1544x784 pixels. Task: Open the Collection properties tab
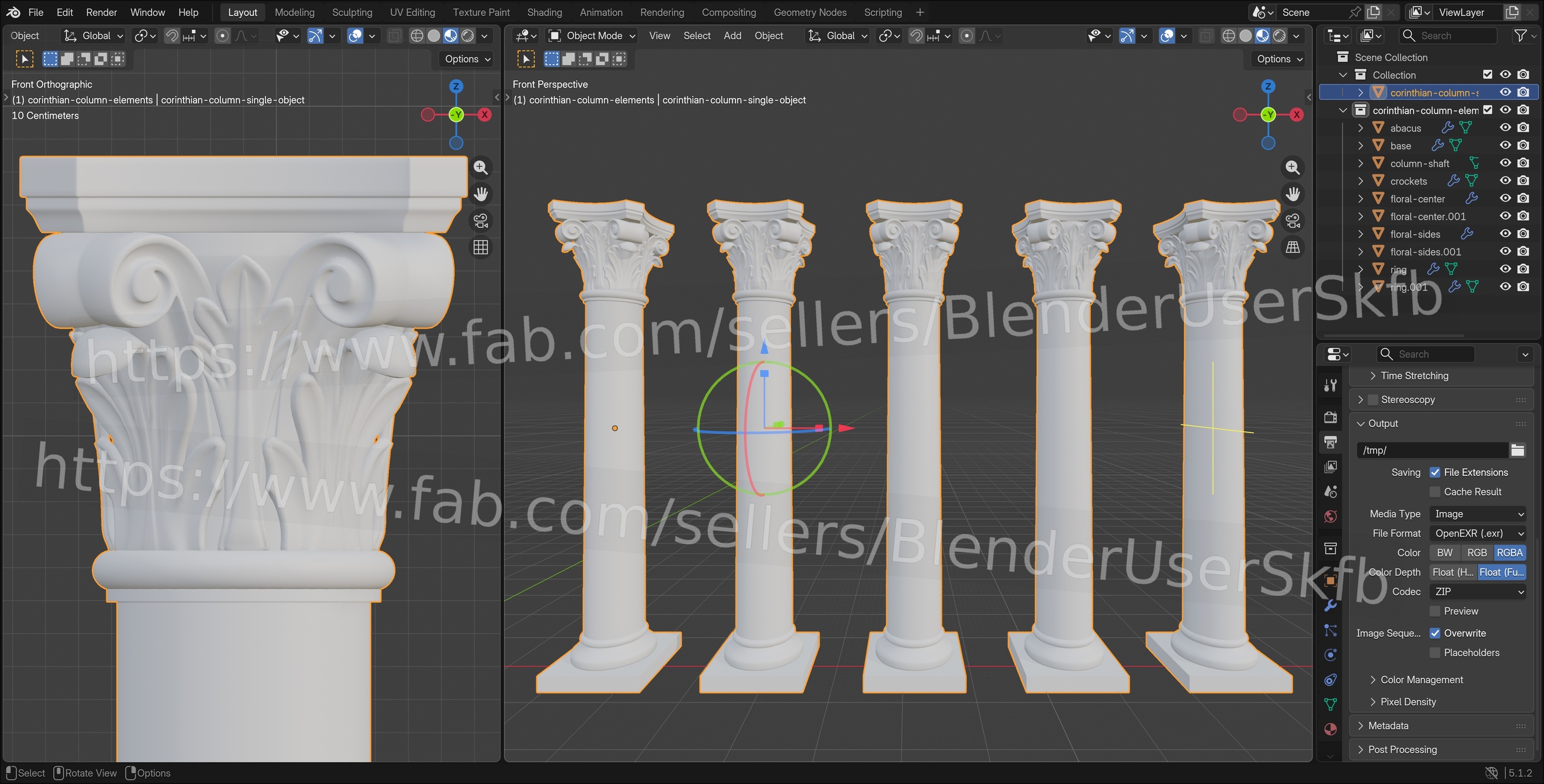pyautogui.click(x=1330, y=548)
